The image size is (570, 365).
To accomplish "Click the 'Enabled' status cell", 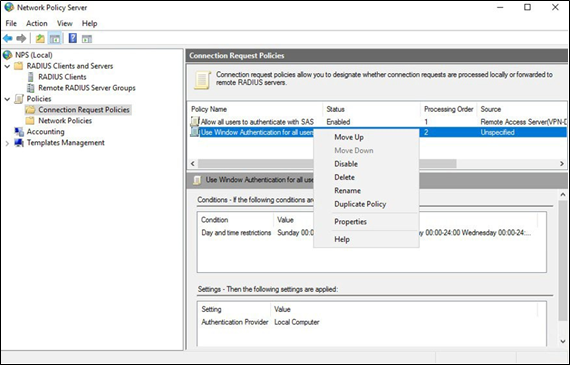I will point(338,122).
